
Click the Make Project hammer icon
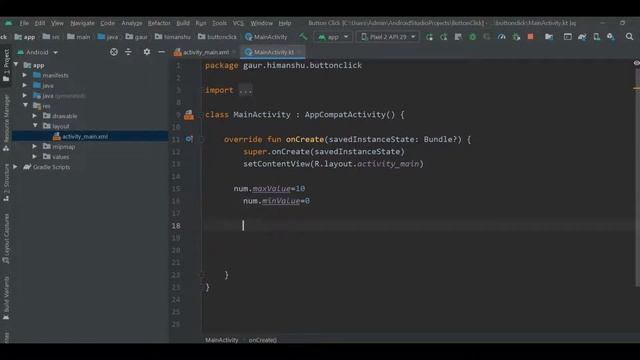(x=303, y=37)
